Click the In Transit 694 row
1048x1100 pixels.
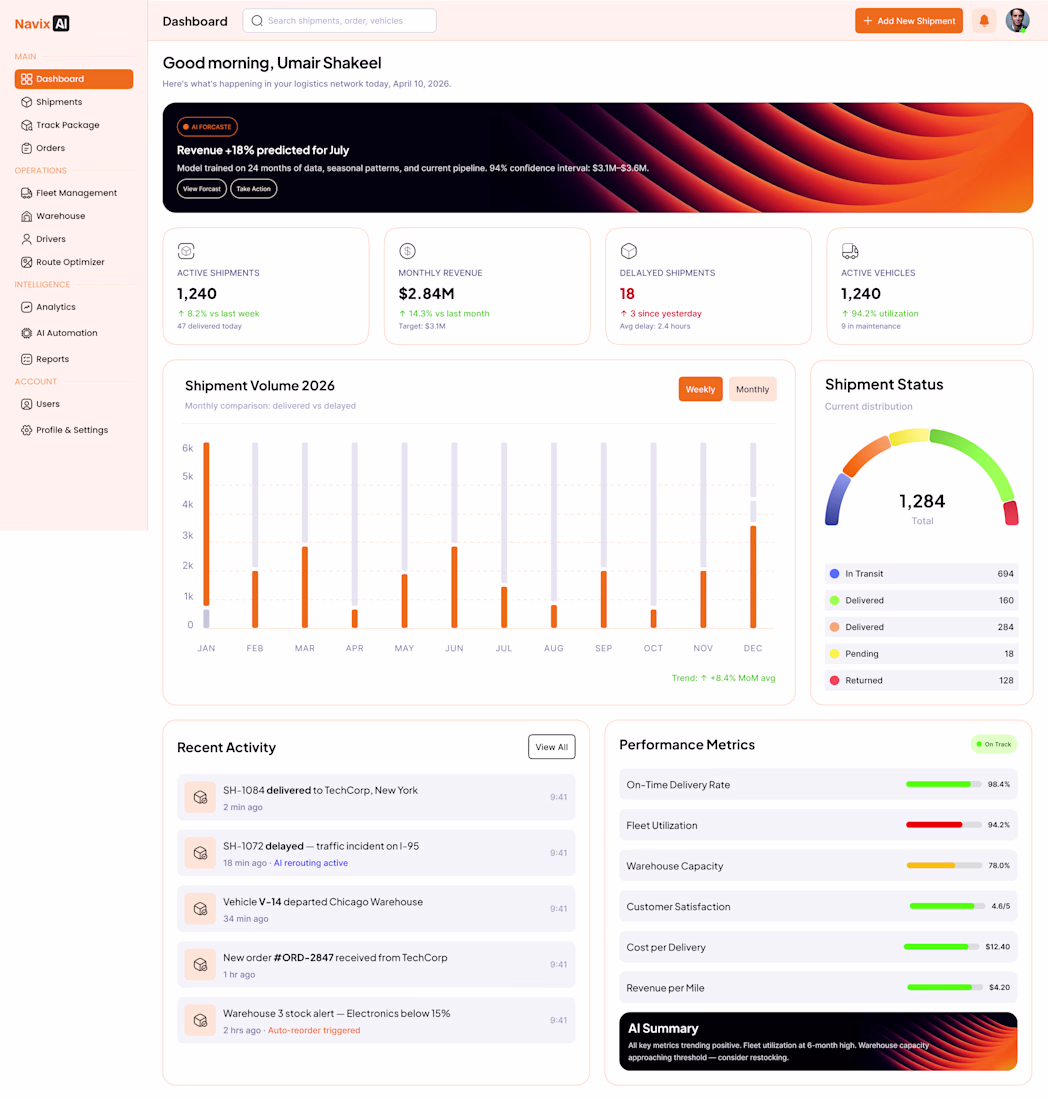922,574
